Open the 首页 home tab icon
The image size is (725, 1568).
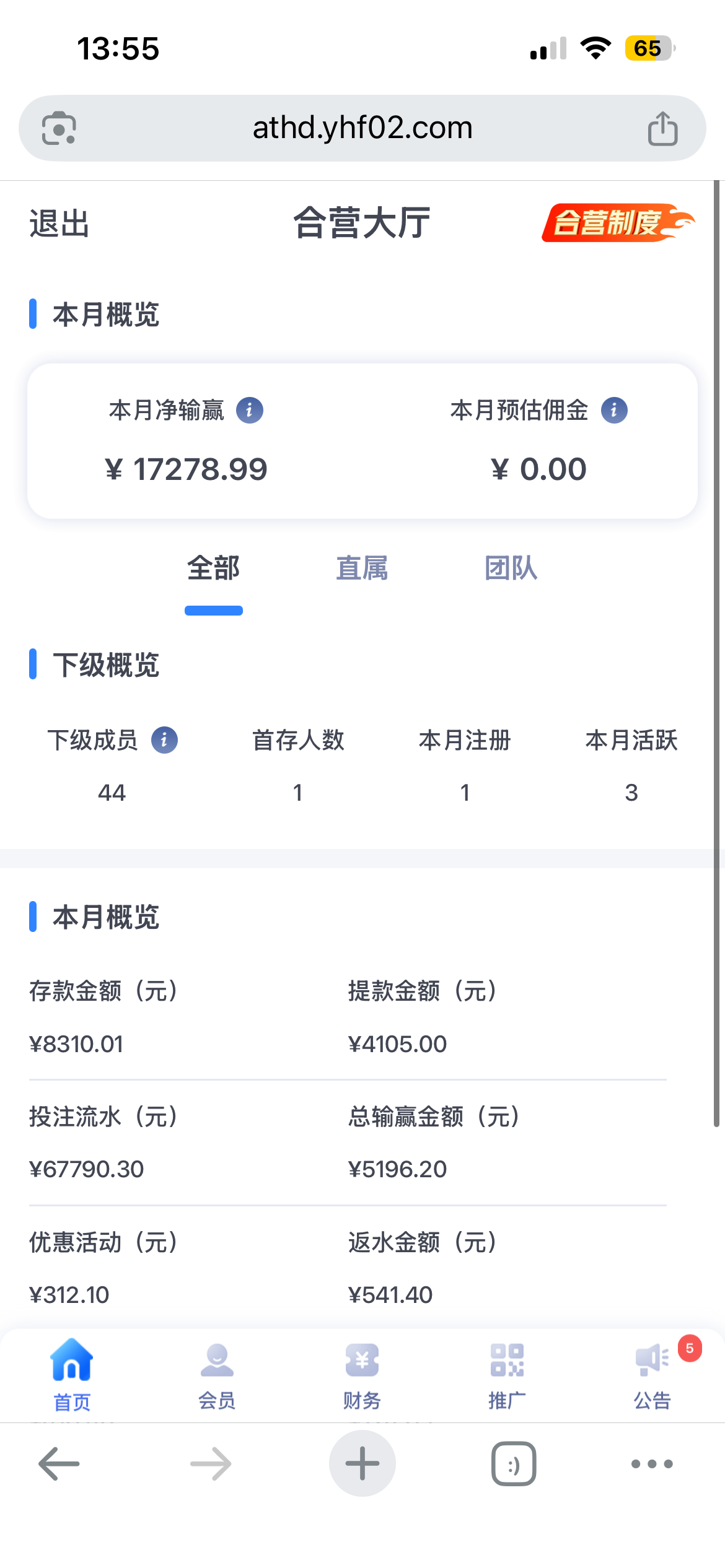[72, 1361]
